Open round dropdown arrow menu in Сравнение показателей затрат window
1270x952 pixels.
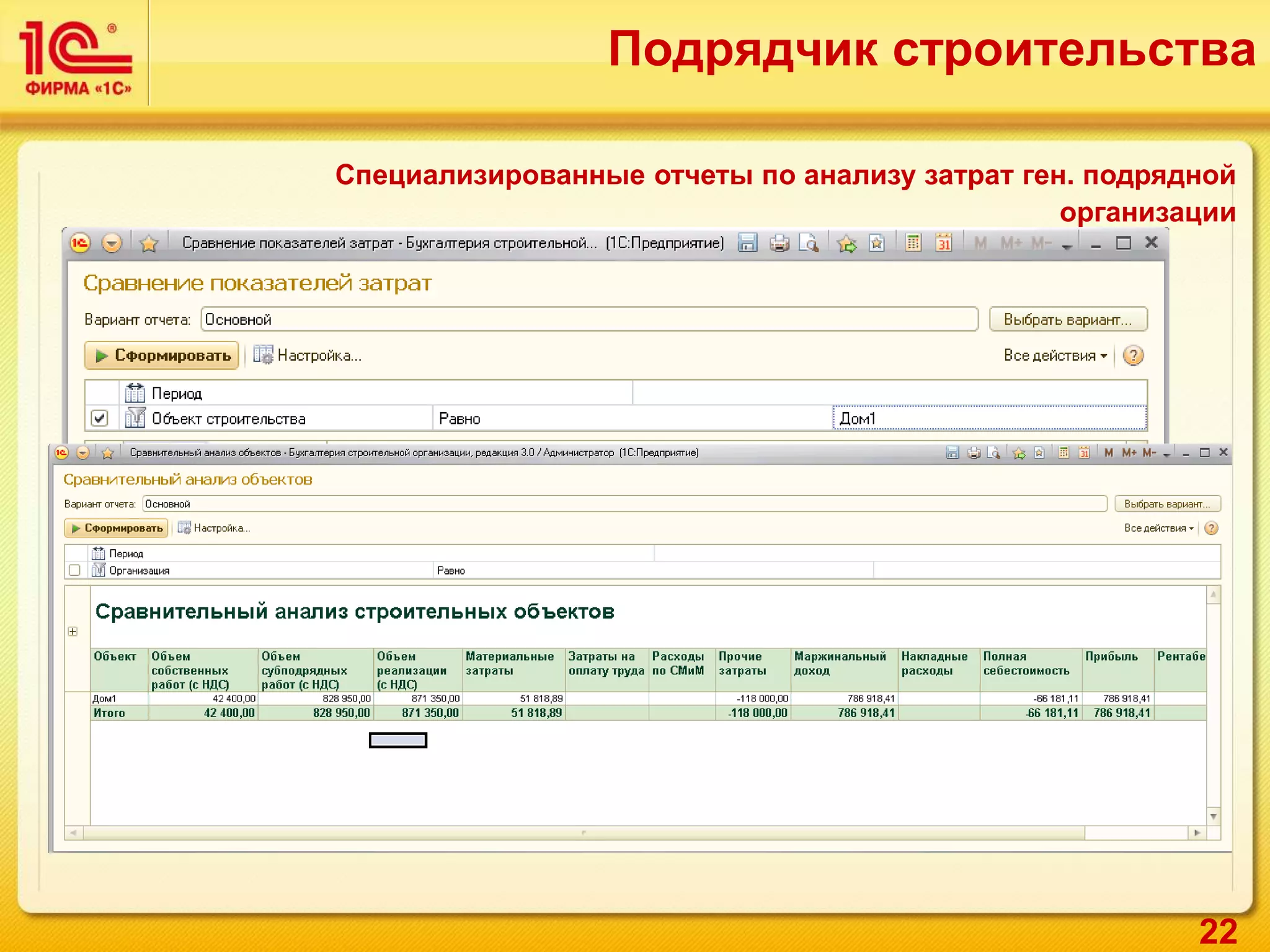112,243
